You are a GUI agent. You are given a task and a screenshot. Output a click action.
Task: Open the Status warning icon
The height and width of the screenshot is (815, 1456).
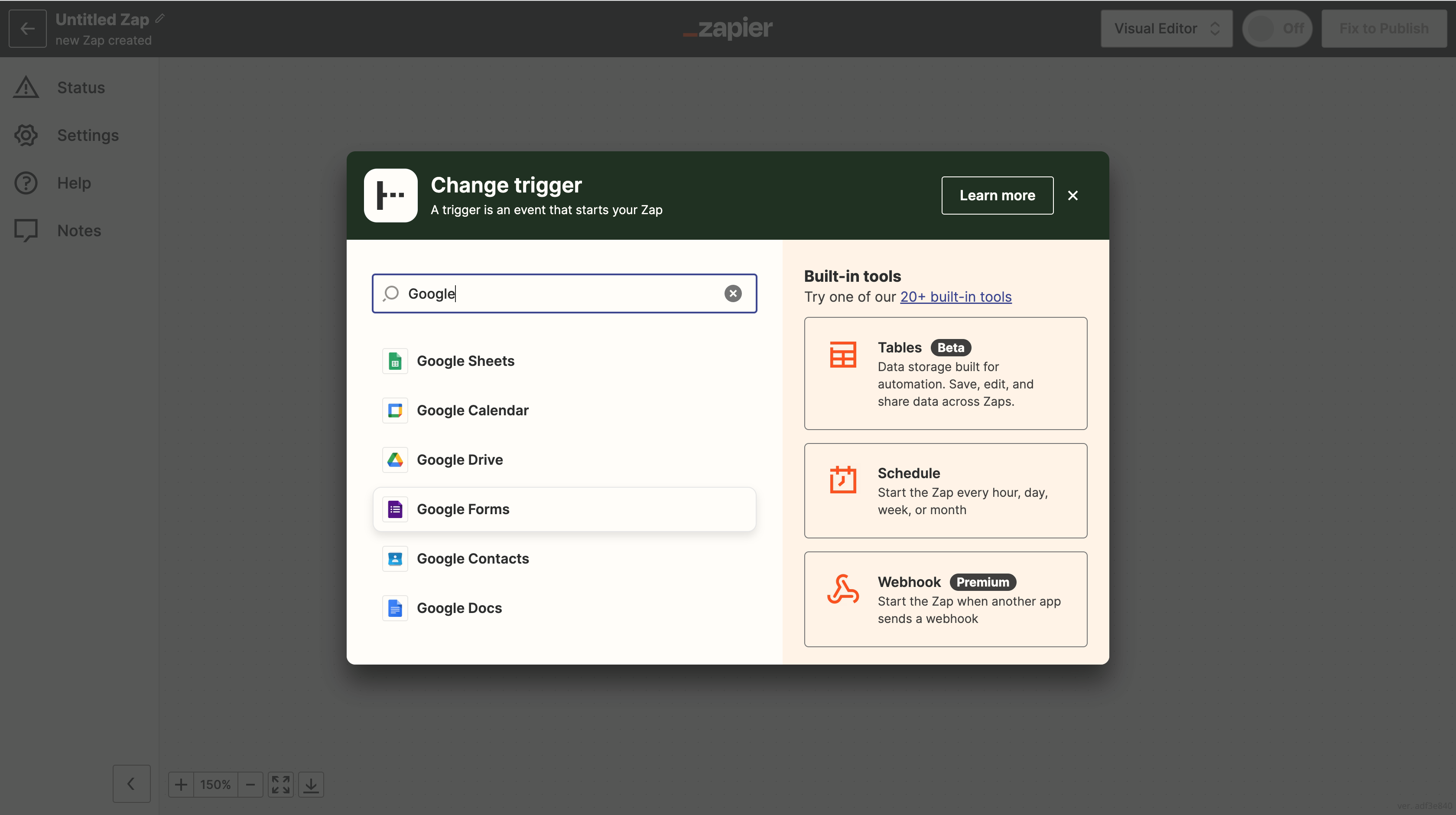tap(26, 88)
